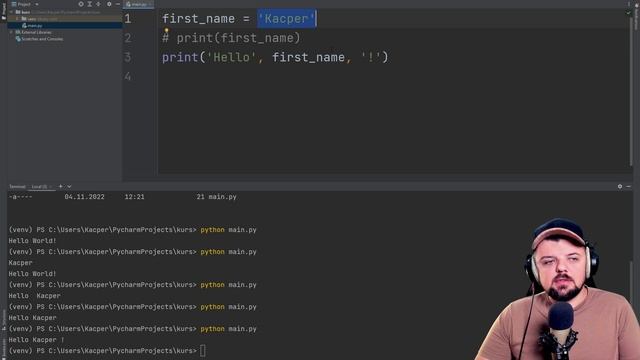Click the first_name variable on line 1

pos(198,19)
